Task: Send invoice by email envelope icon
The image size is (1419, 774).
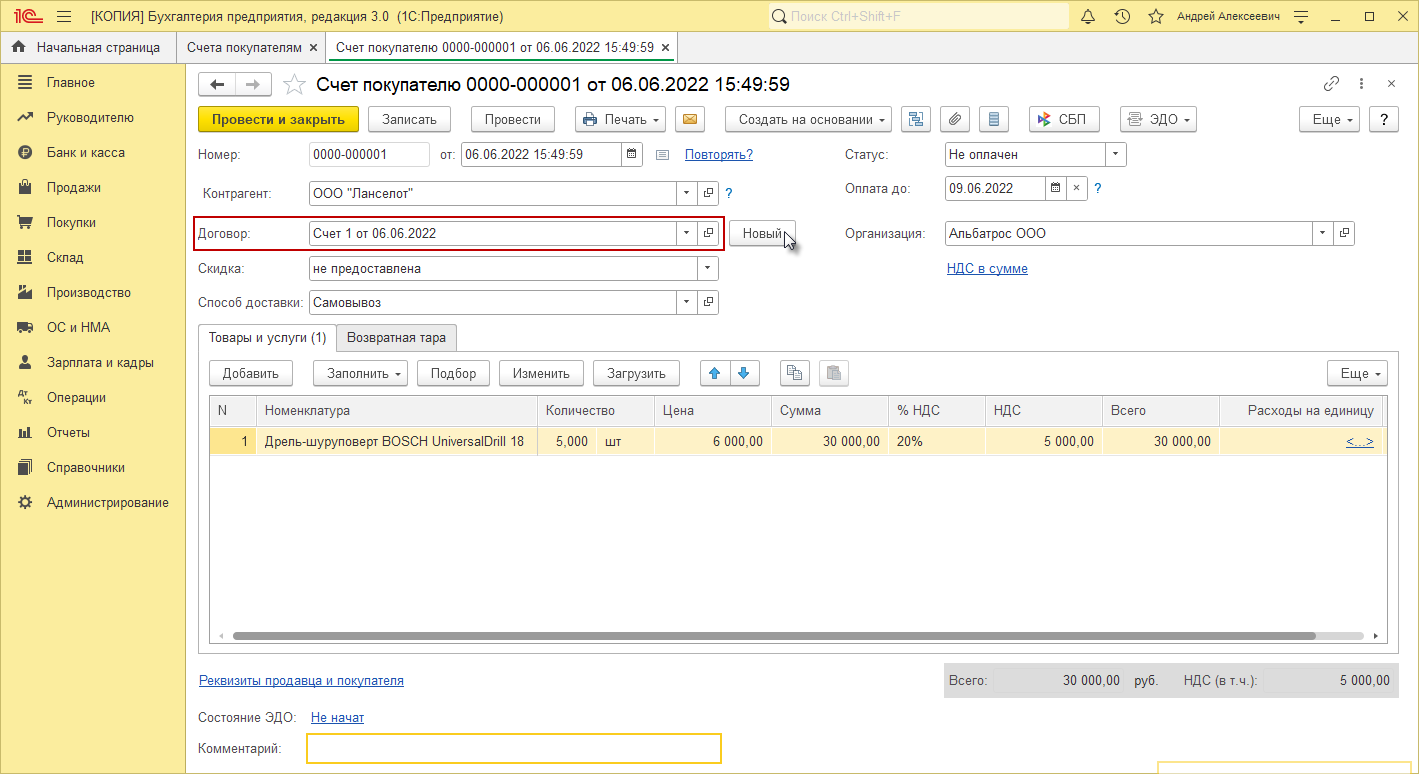Action: click(x=689, y=119)
